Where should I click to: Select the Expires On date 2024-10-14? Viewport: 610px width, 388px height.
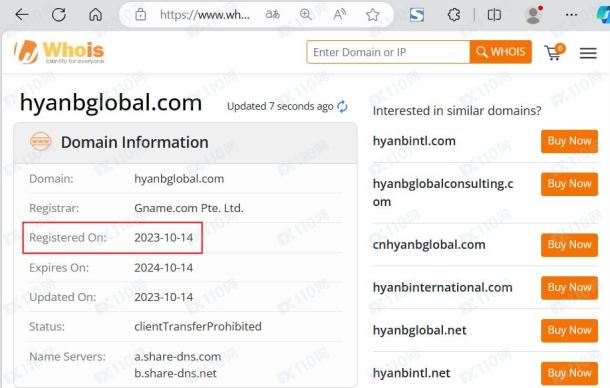pos(163,268)
